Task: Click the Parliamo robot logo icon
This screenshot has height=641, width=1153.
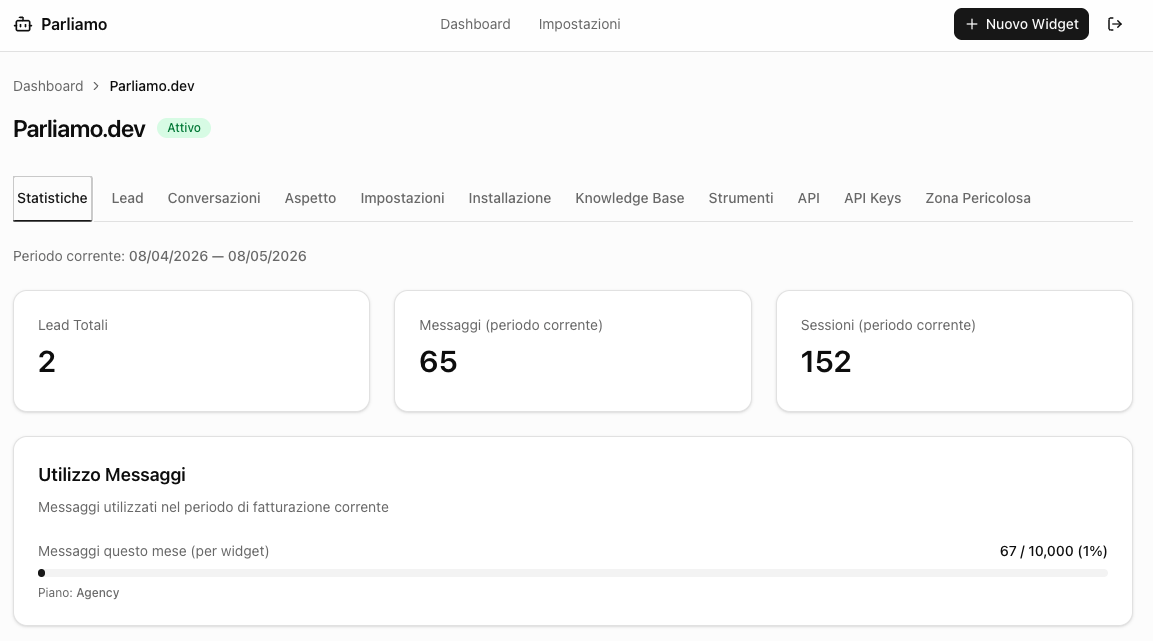Action: tap(22, 23)
